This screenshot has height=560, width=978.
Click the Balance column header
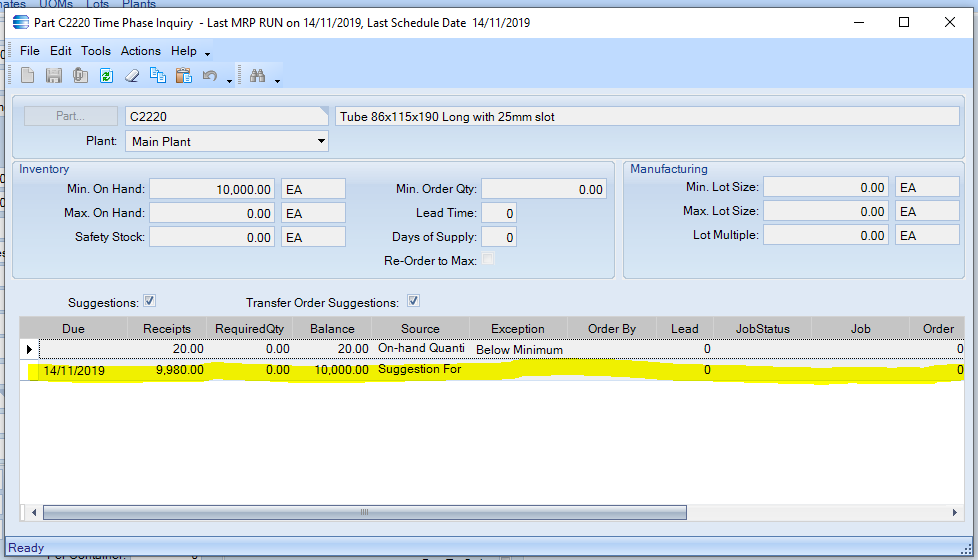click(332, 329)
